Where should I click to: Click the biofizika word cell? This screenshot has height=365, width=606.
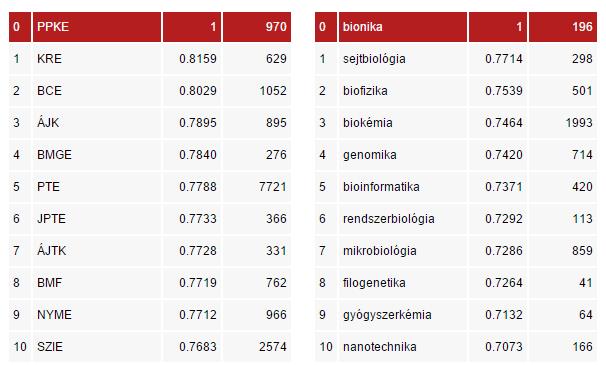tap(403, 91)
